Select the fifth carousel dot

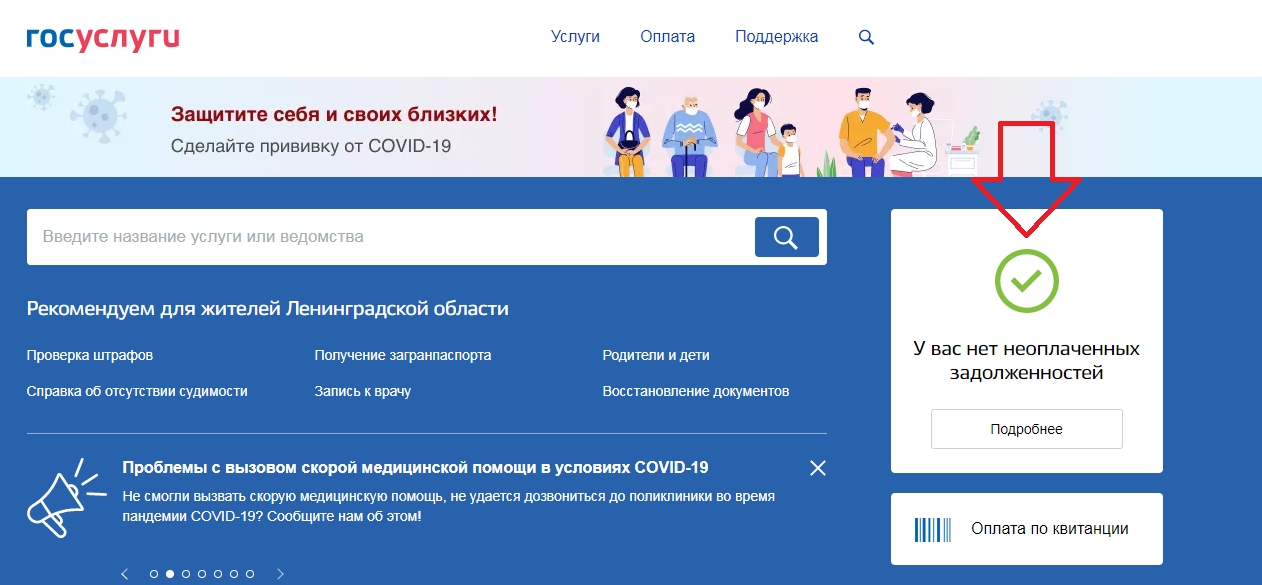218,574
